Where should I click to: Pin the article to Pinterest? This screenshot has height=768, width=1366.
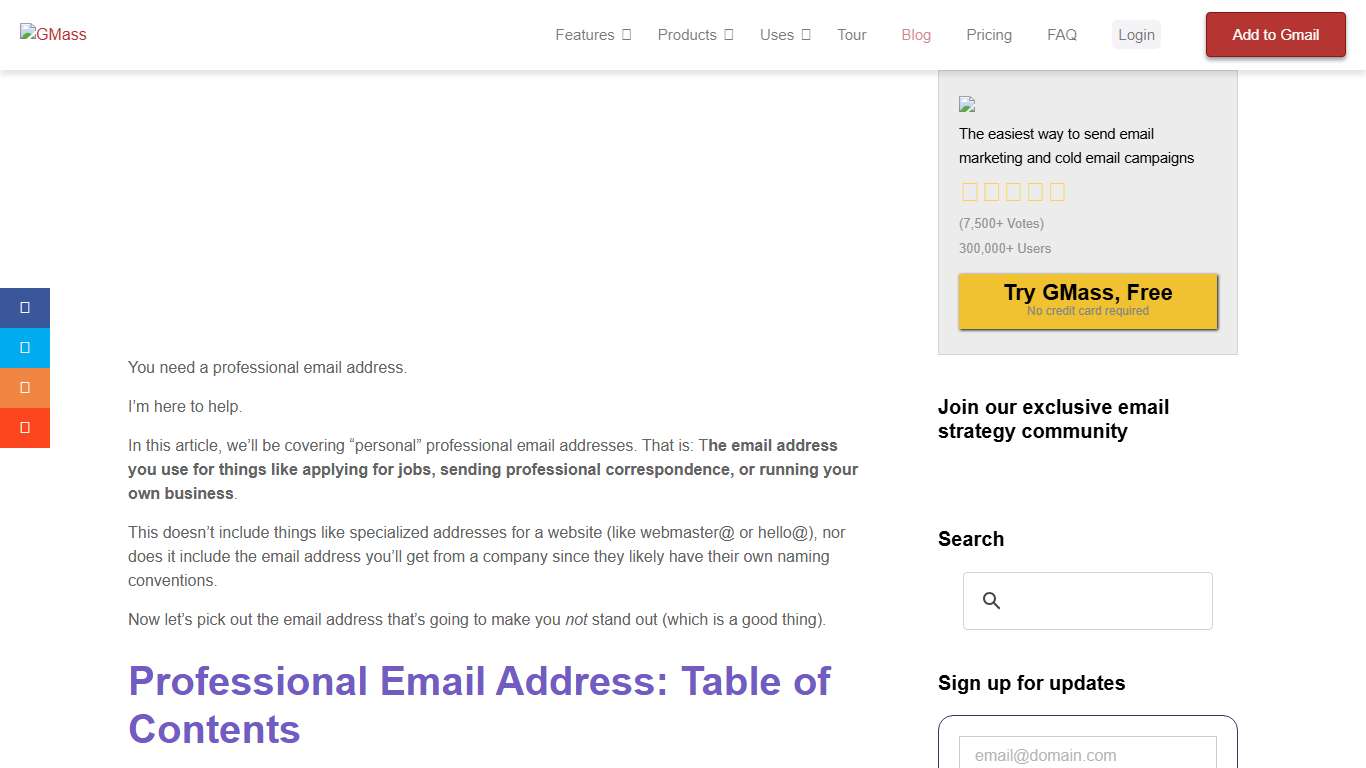click(x=25, y=427)
